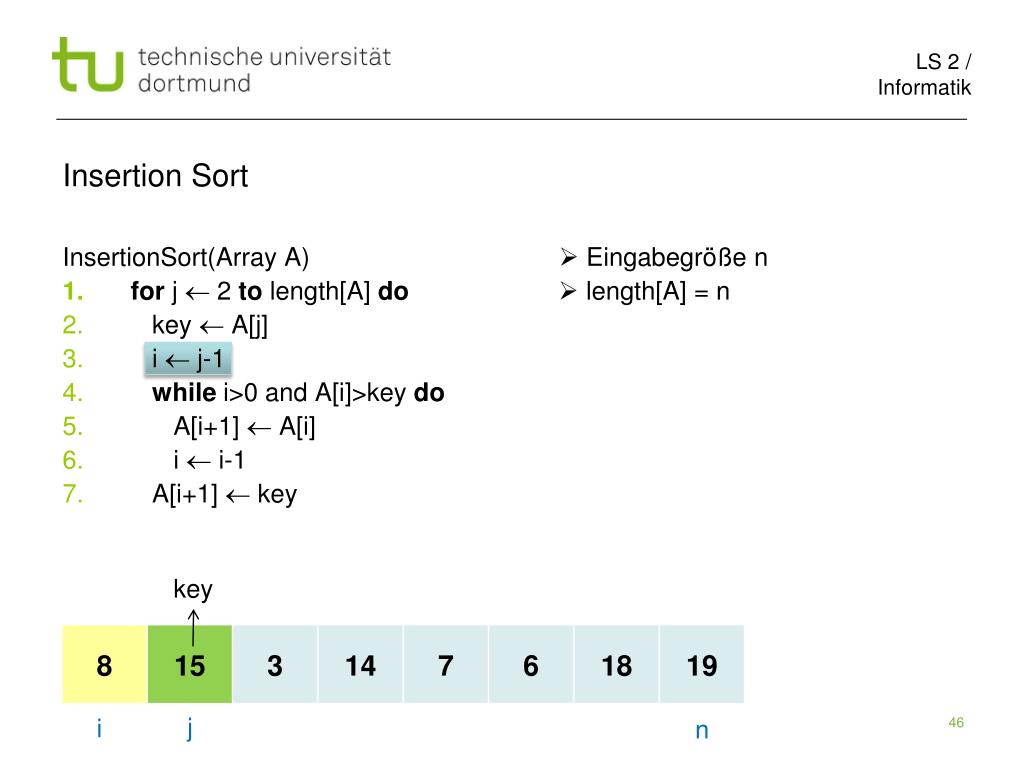This screenshot has height=768, width=1024.
Task: Click the highlighted line i ← j-1
Action: (x=188, y=359)
